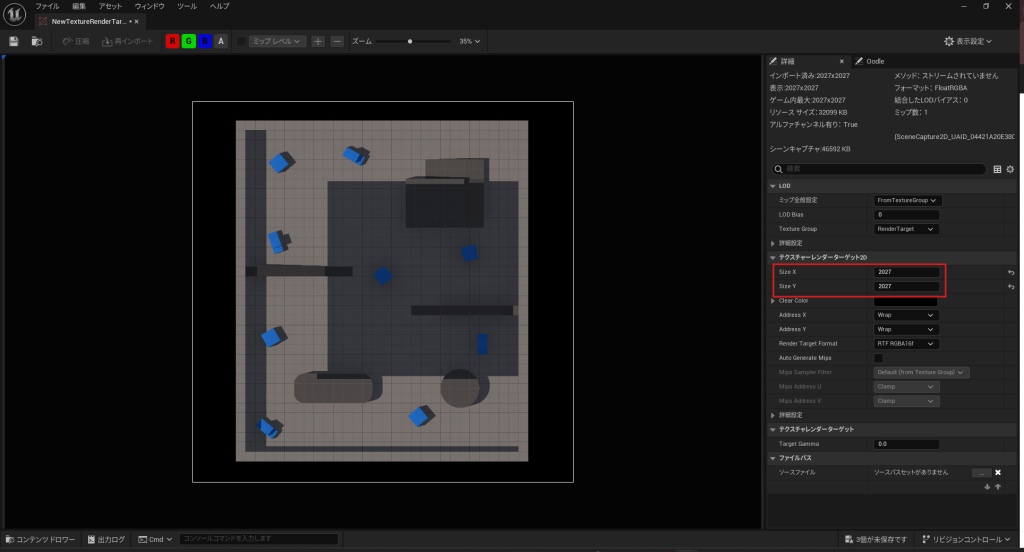This screenshot has height=552, width=1024.
Task: Open the Render Target Format dropdown
Action: pos(907,343)
